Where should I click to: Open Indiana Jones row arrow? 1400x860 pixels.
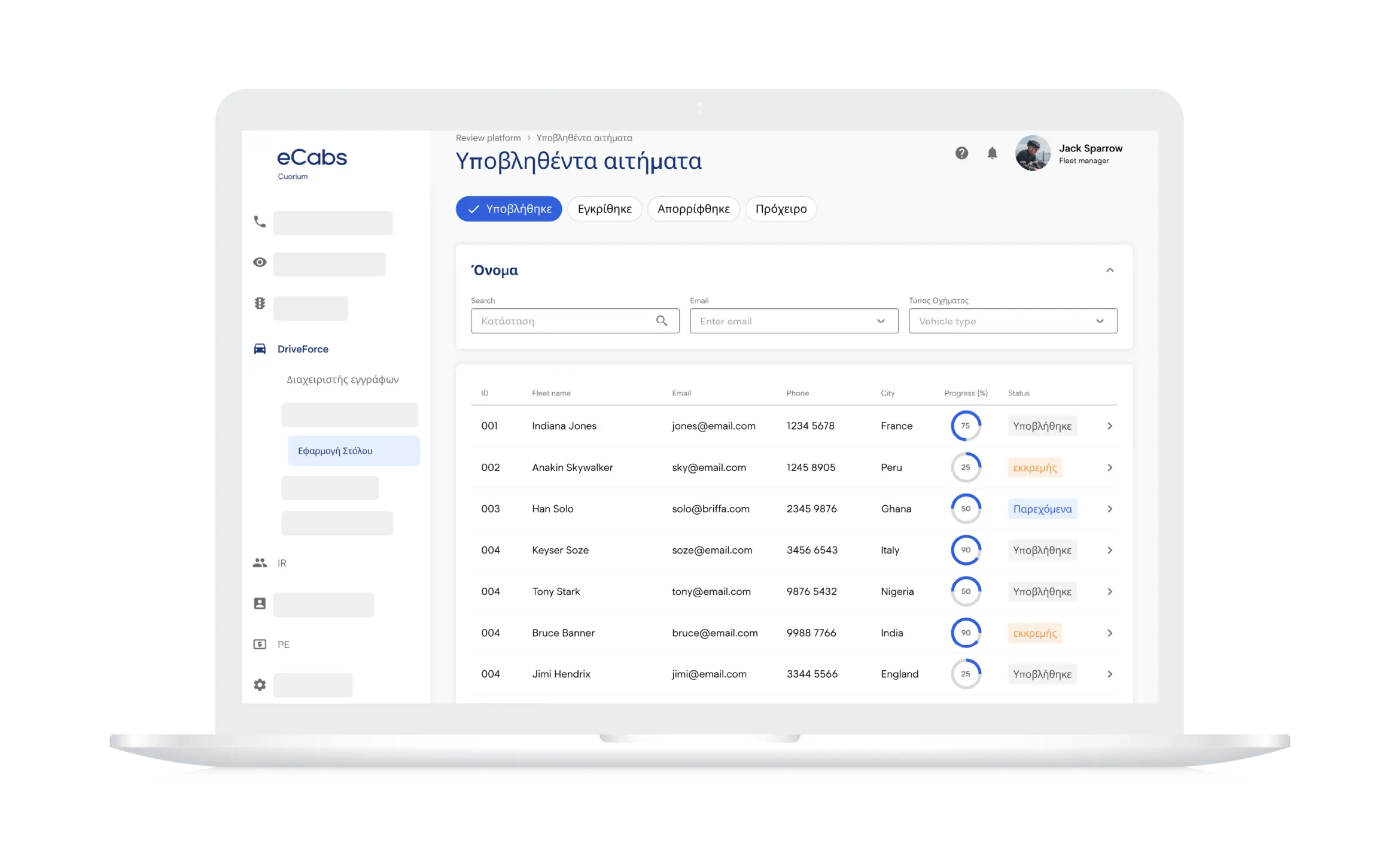1110,426
